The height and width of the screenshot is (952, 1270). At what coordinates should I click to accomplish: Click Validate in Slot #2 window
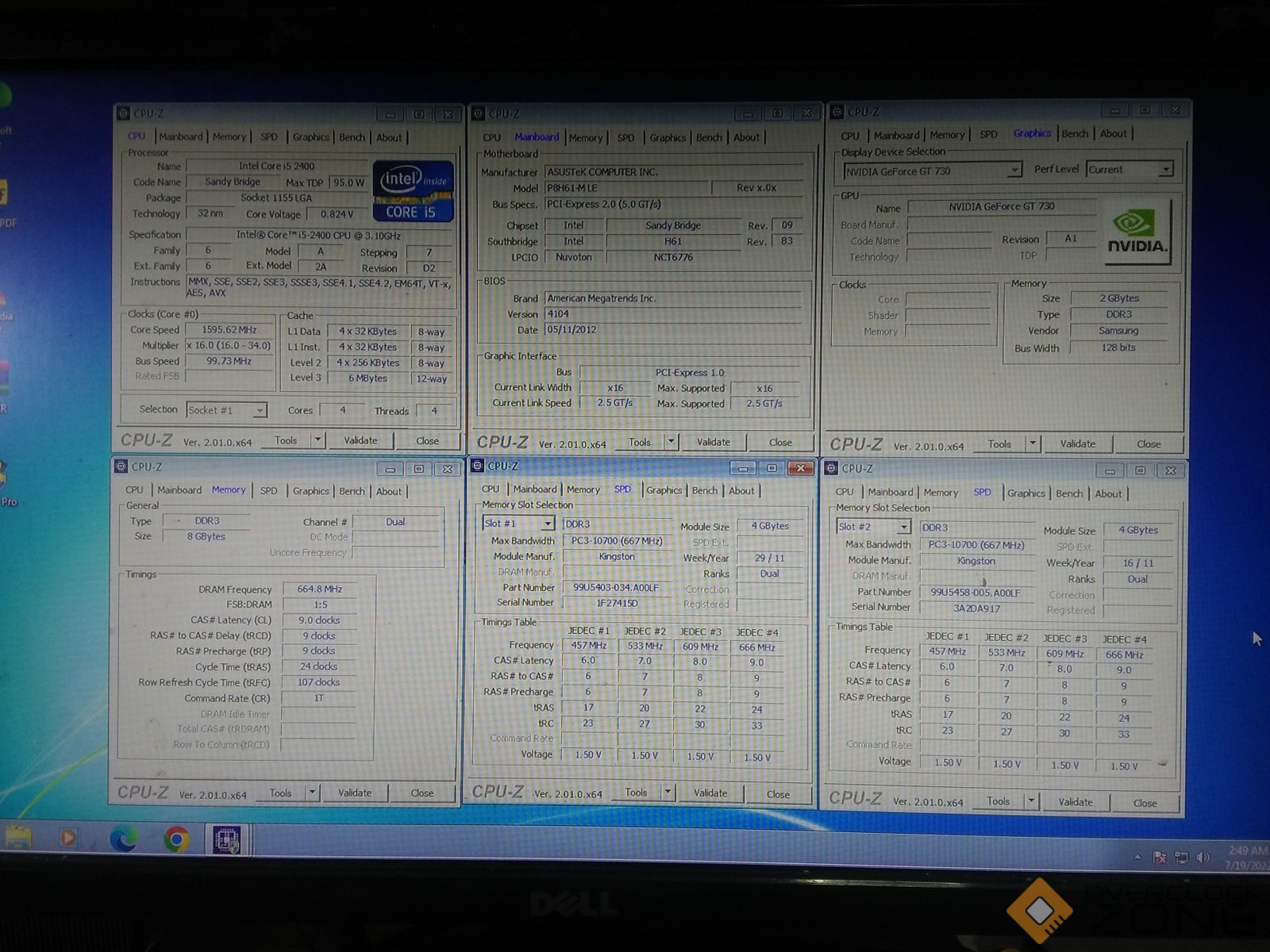tap(1076, 802)
